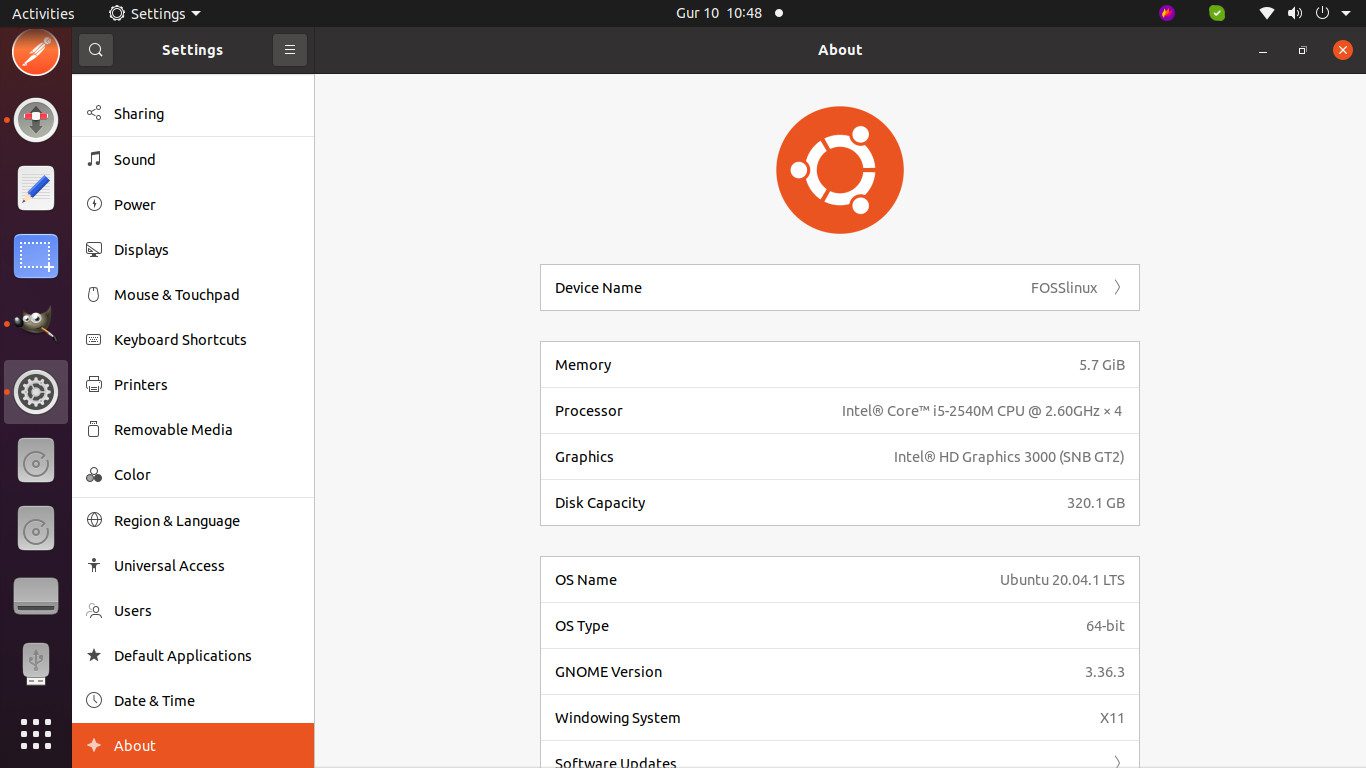Screen dimensions: 1366x768
Task: Select Displays settings panel
Action: click(x=193, y=249)
